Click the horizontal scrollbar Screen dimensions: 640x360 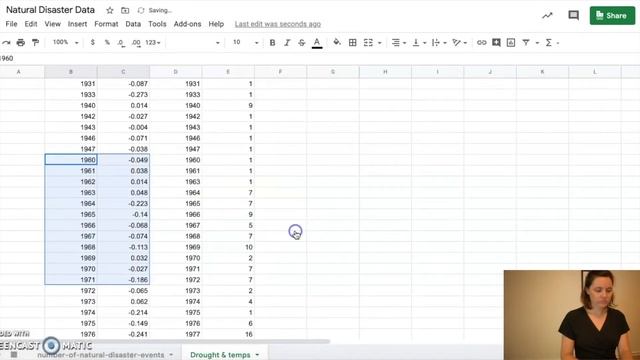[x=188, y=341]
